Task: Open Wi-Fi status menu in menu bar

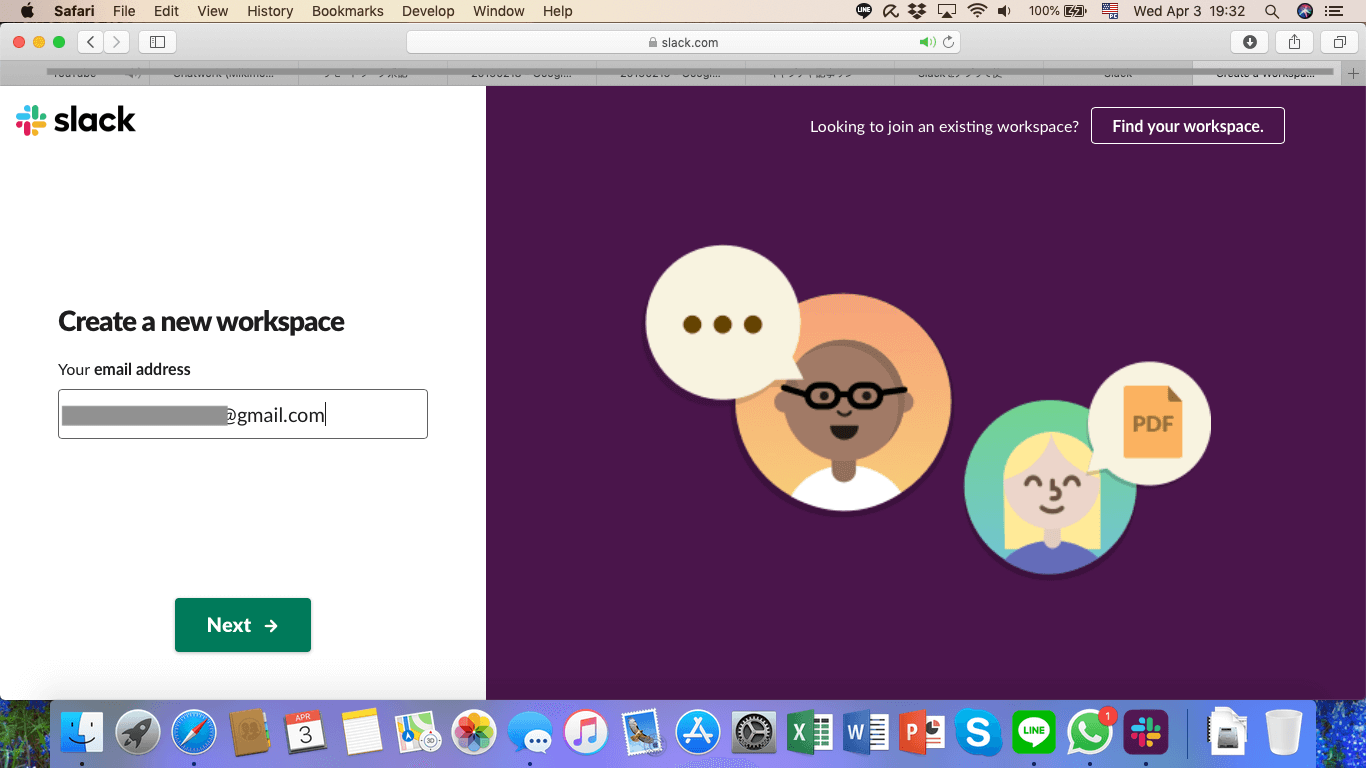Action: [x=977, y=11]
